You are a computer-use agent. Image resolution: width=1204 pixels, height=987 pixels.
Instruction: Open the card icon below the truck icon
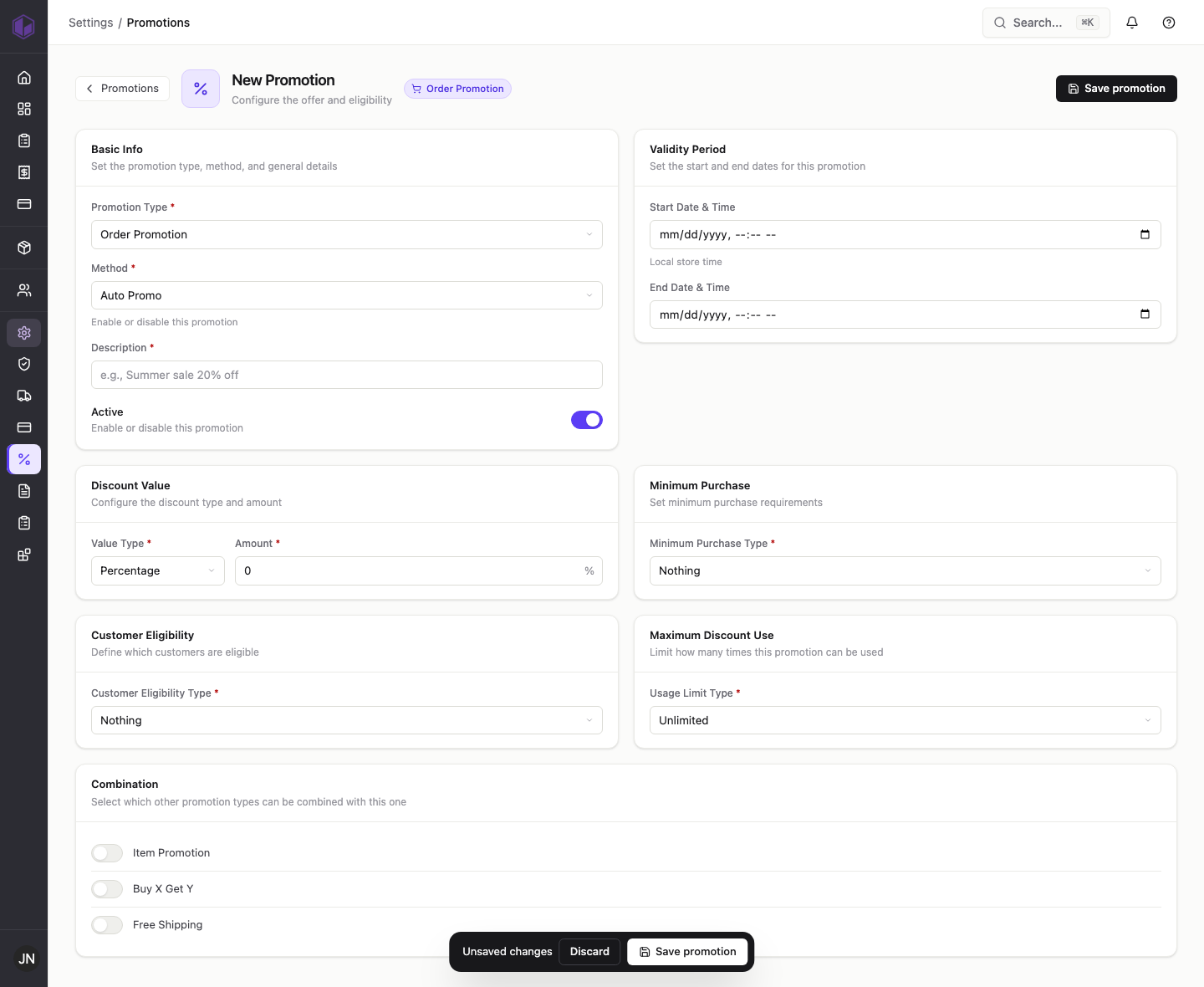click(x=24, y=427)
